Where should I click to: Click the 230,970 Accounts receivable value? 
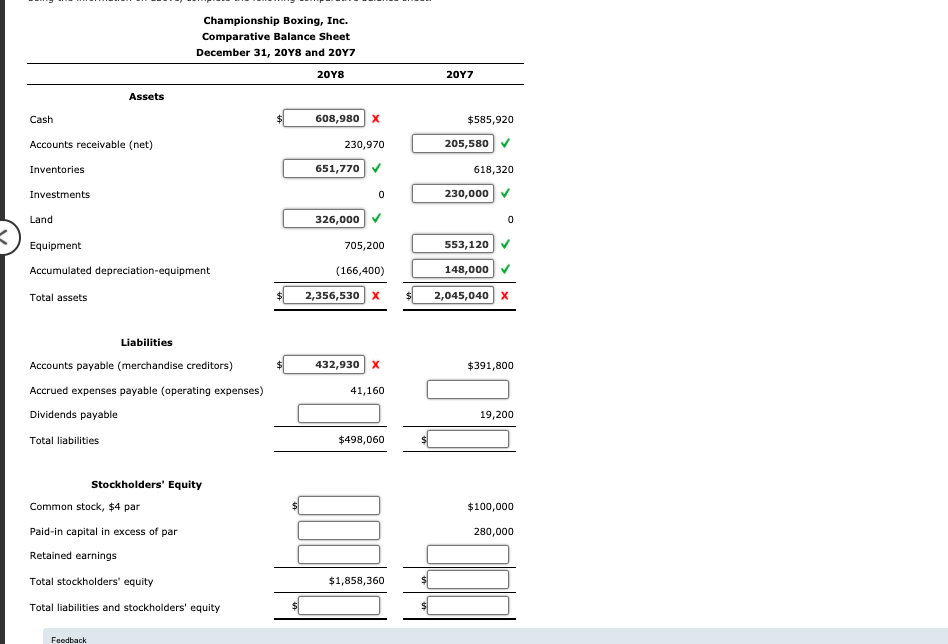364,145
